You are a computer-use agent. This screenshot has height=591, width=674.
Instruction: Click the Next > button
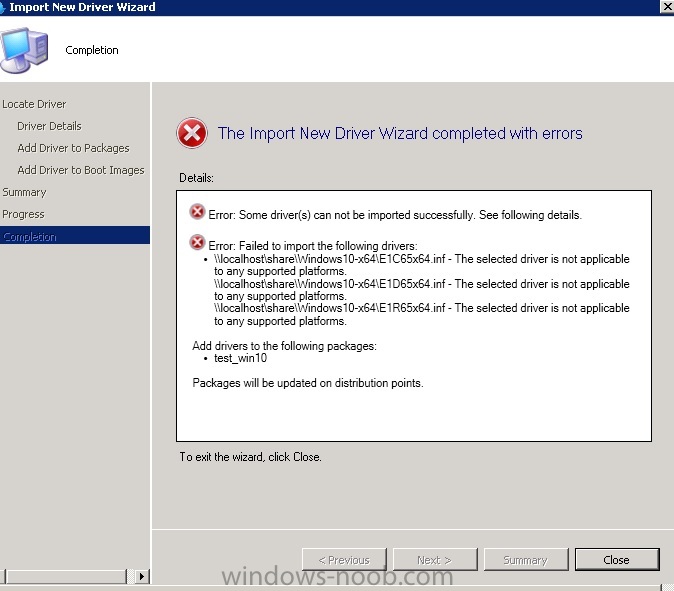435,560
